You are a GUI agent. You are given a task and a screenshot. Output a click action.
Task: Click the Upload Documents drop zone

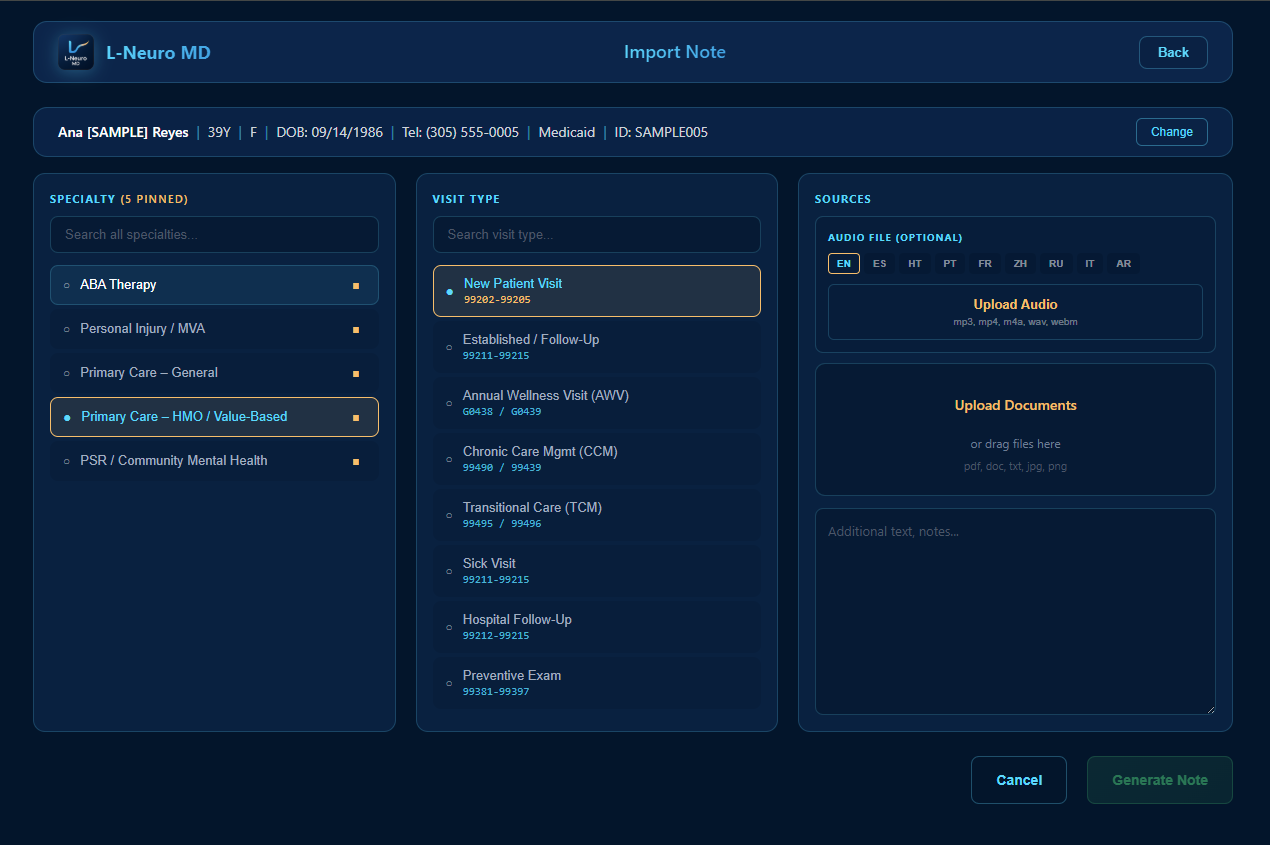(x=1015, y=429)
